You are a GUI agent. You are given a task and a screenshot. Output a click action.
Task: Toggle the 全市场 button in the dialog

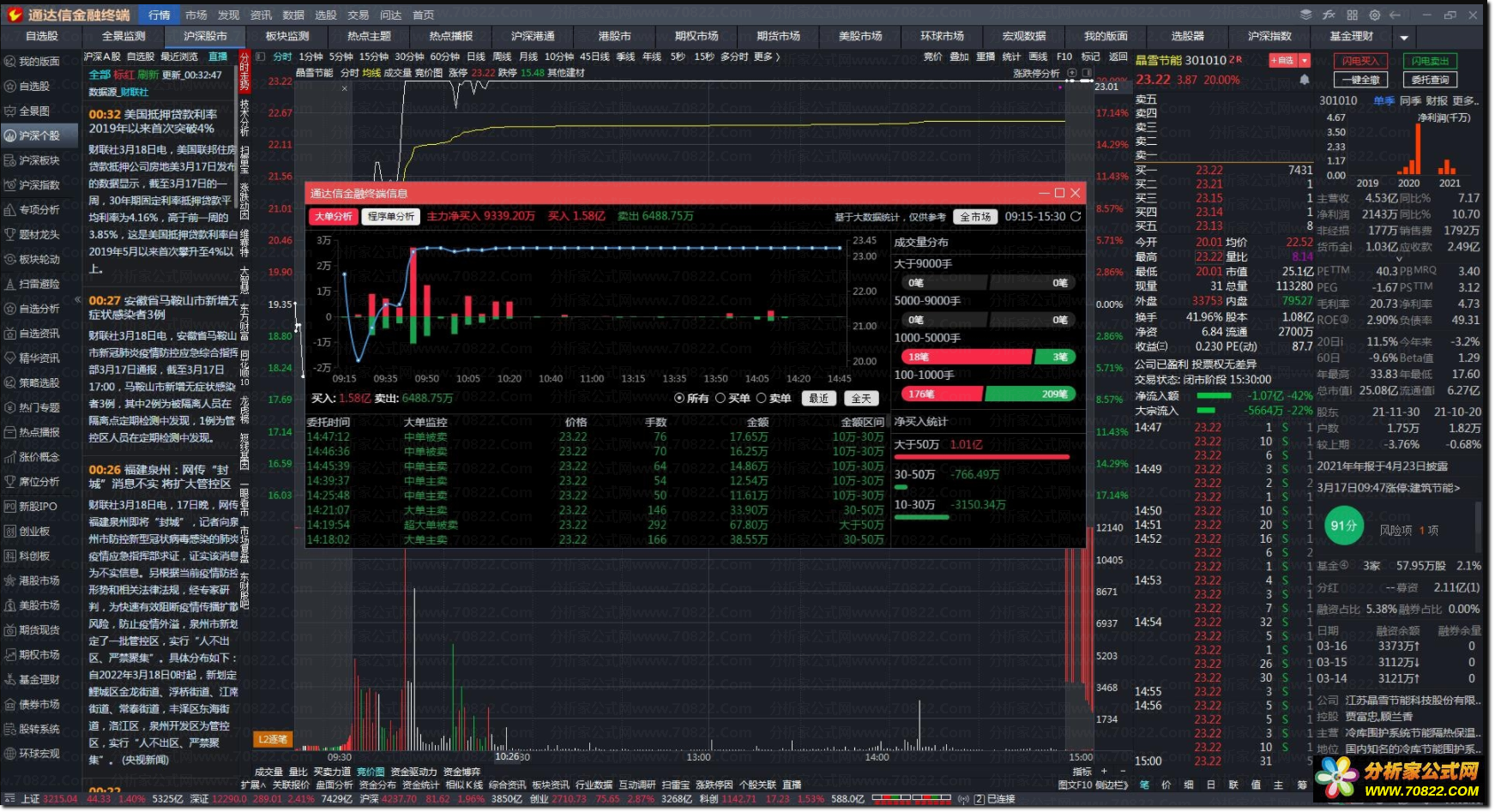975,217
